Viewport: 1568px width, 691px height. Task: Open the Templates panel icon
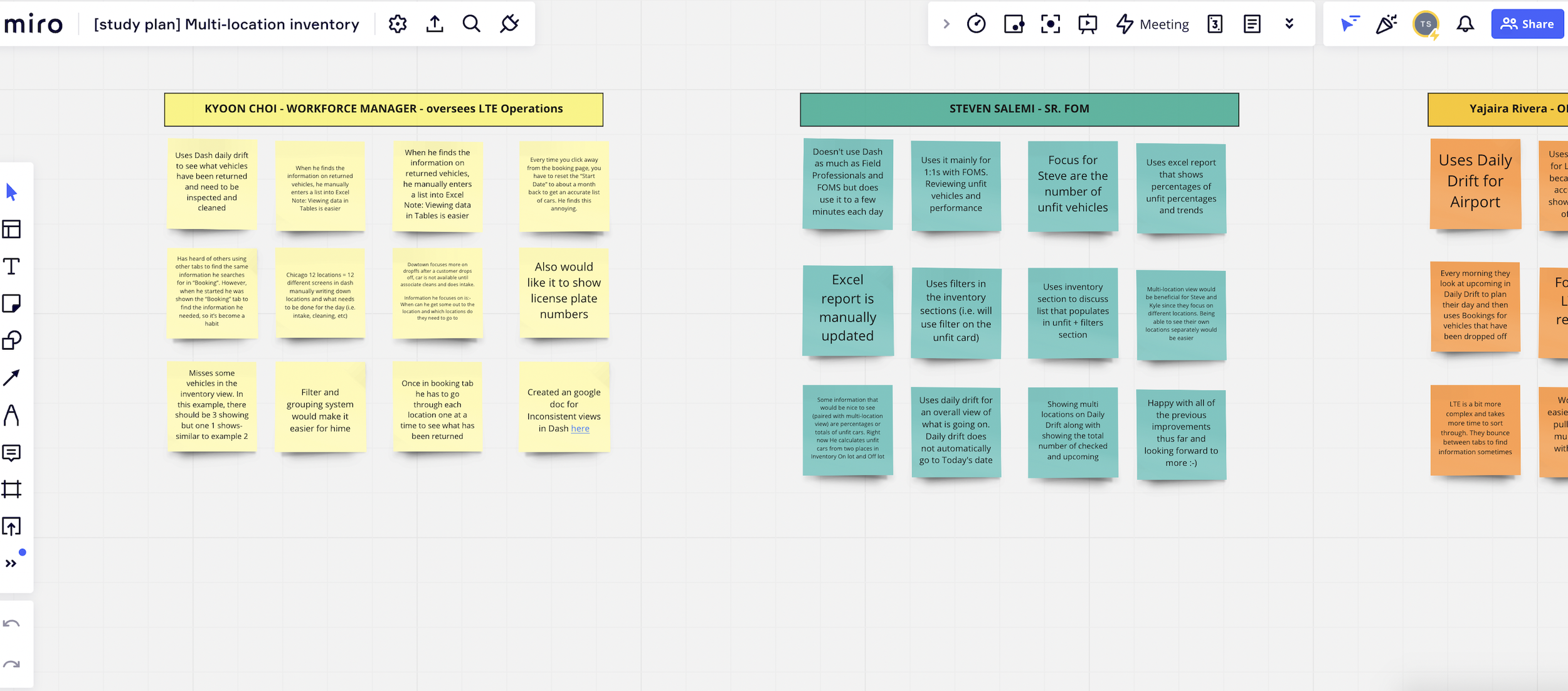(x=12, y=229)
